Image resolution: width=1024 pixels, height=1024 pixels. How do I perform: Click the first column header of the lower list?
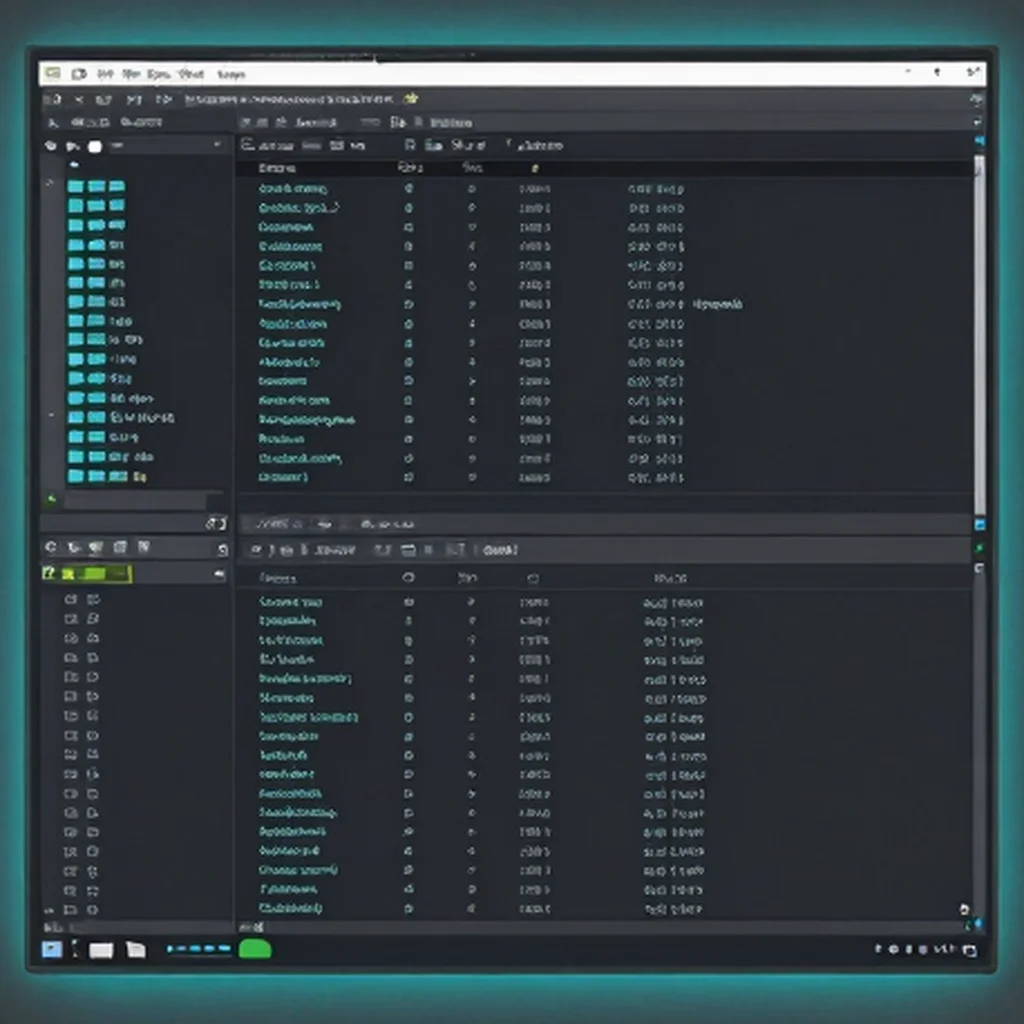tap(278, 579)
